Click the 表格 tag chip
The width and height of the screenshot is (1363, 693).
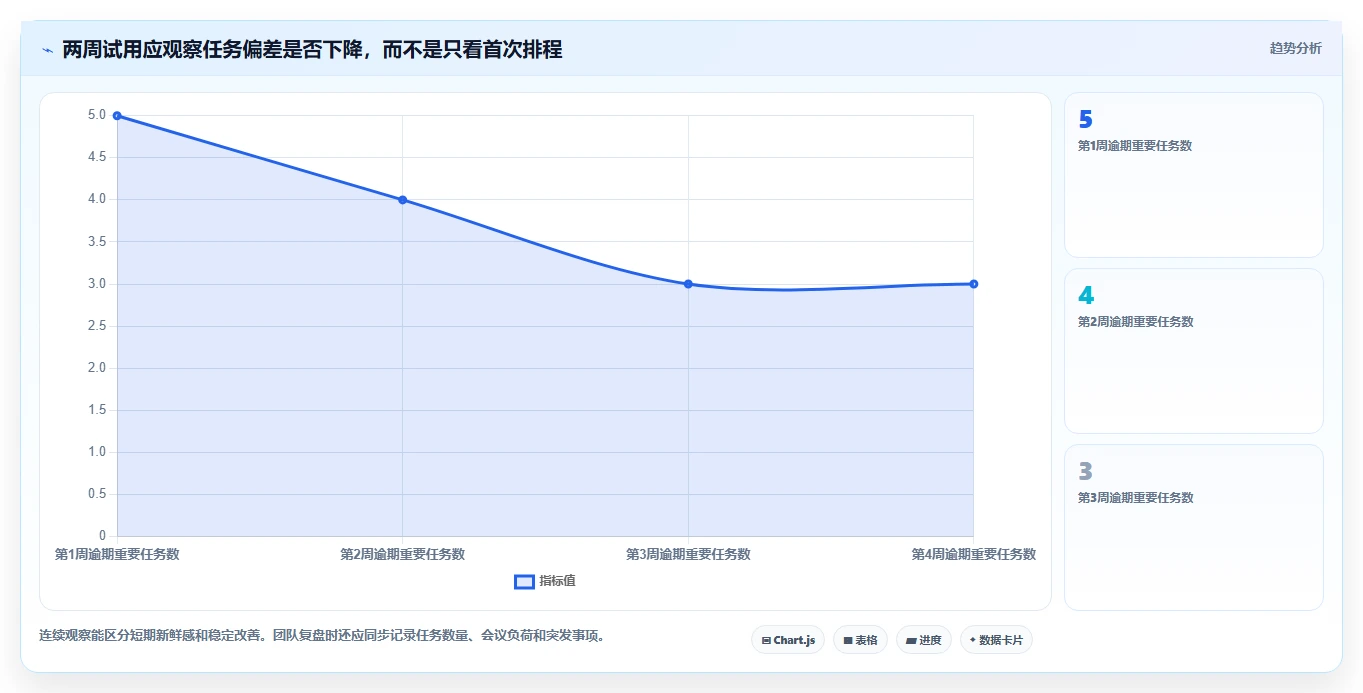(x=860, y=640)
